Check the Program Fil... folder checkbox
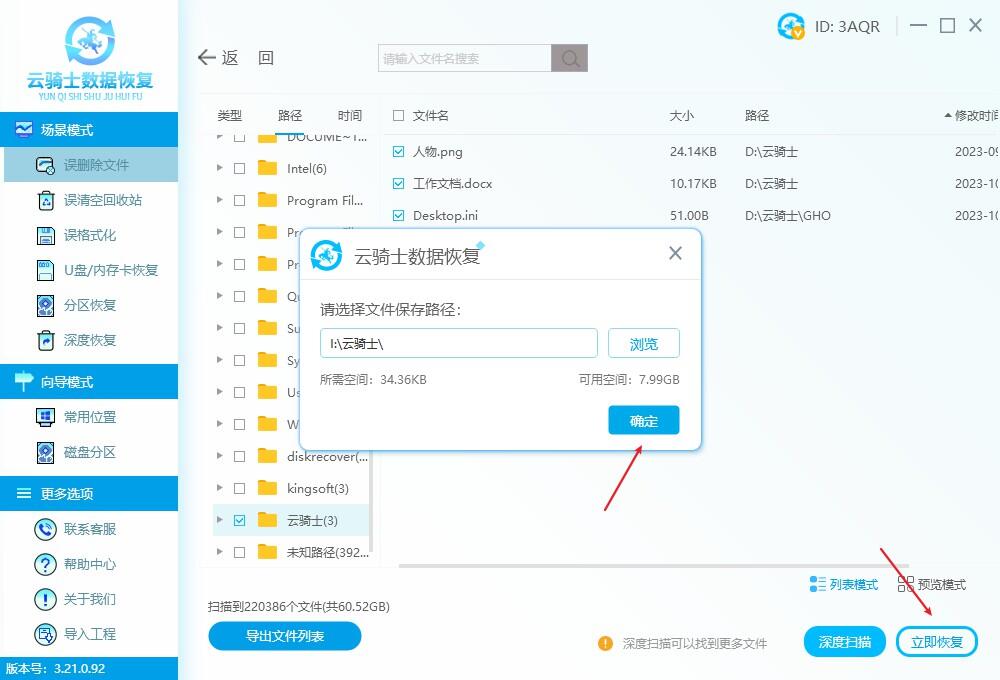This screenshot has width=1000, height=680. 240,200
